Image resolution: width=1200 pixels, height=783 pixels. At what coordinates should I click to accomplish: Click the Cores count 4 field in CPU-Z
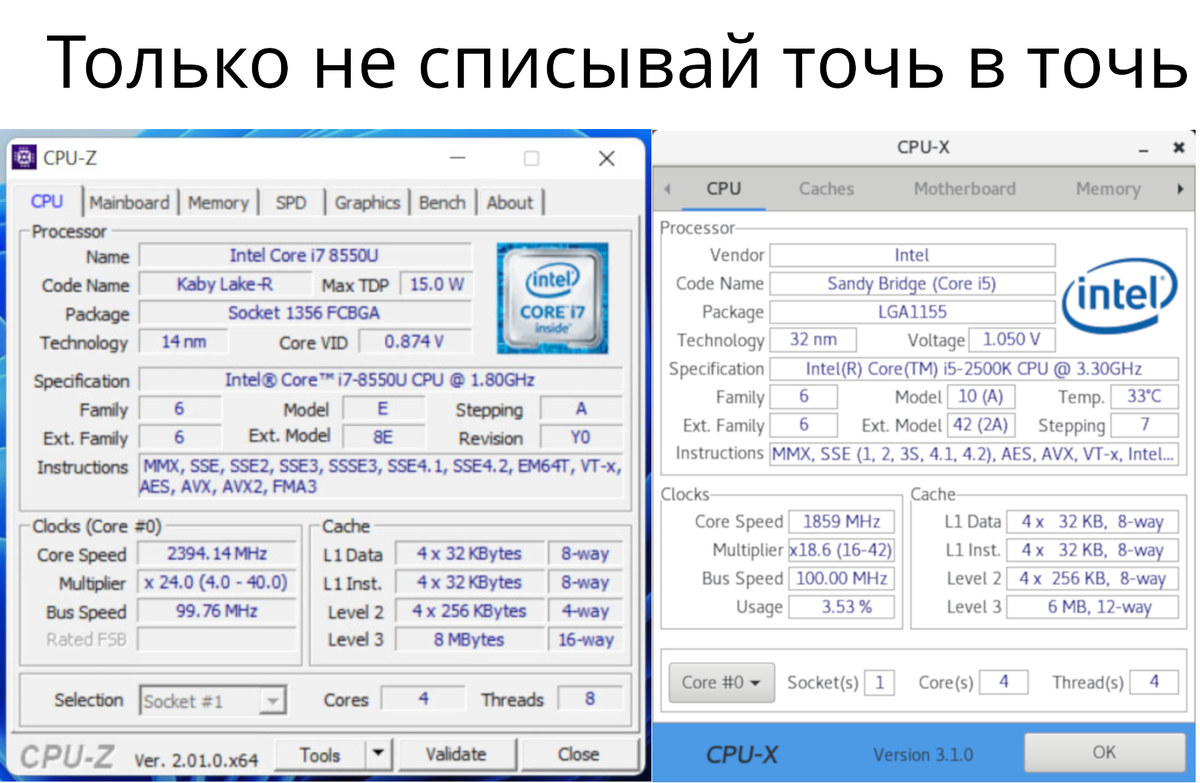(x=423, y=699)
